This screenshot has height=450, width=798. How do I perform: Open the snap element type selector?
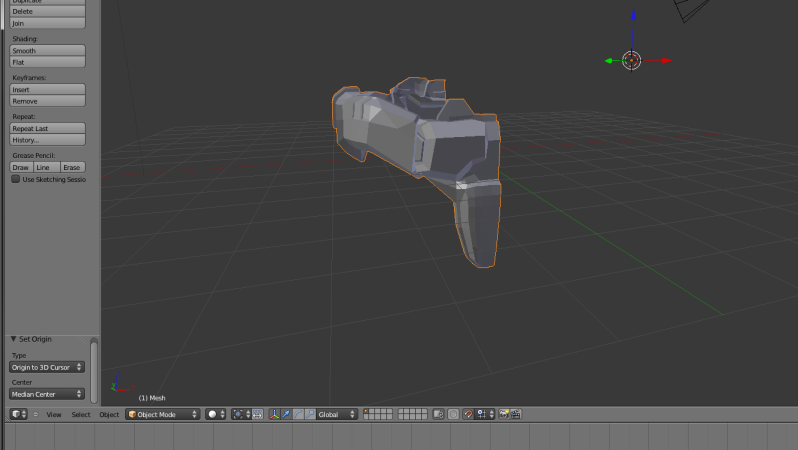[485, 414]
